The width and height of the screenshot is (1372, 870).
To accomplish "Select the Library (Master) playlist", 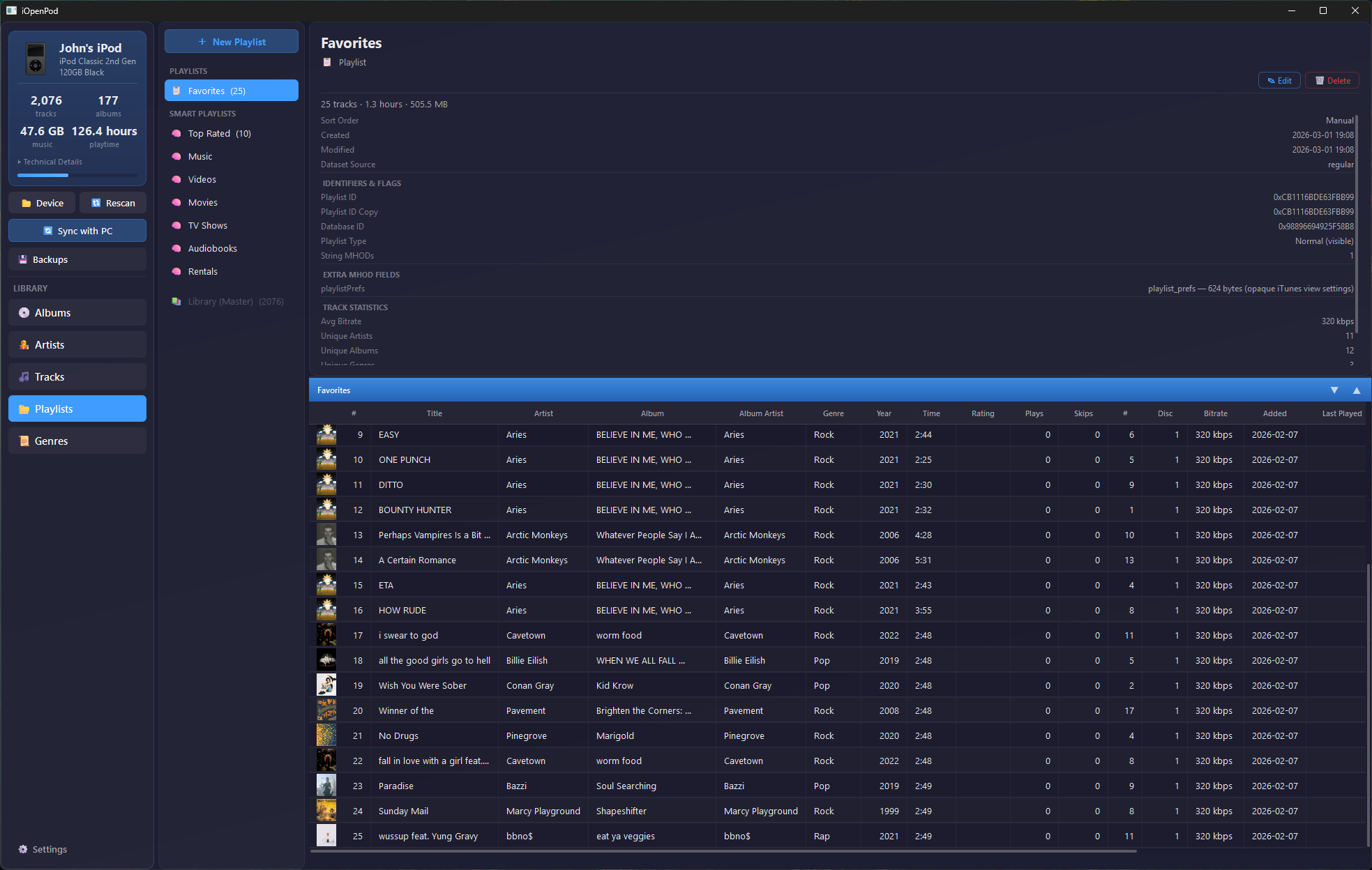I will pos(227,301).
